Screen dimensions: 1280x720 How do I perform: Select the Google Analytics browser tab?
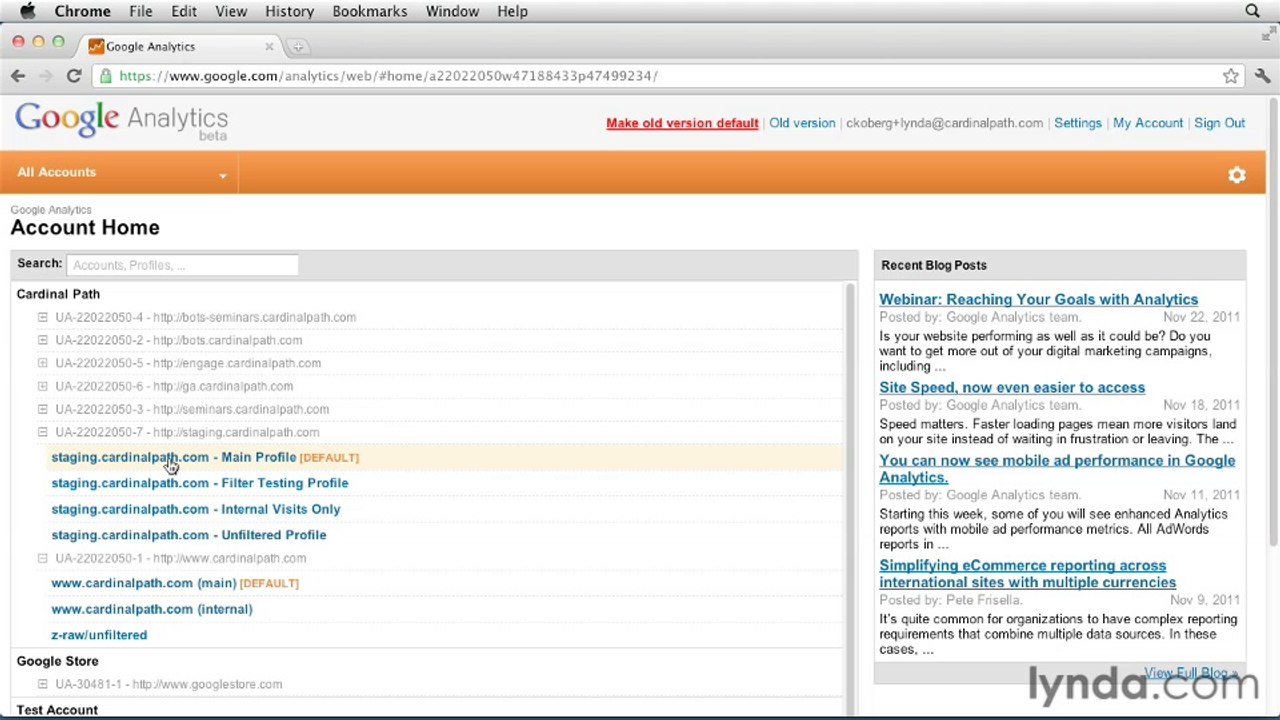(x=180, y=46)
